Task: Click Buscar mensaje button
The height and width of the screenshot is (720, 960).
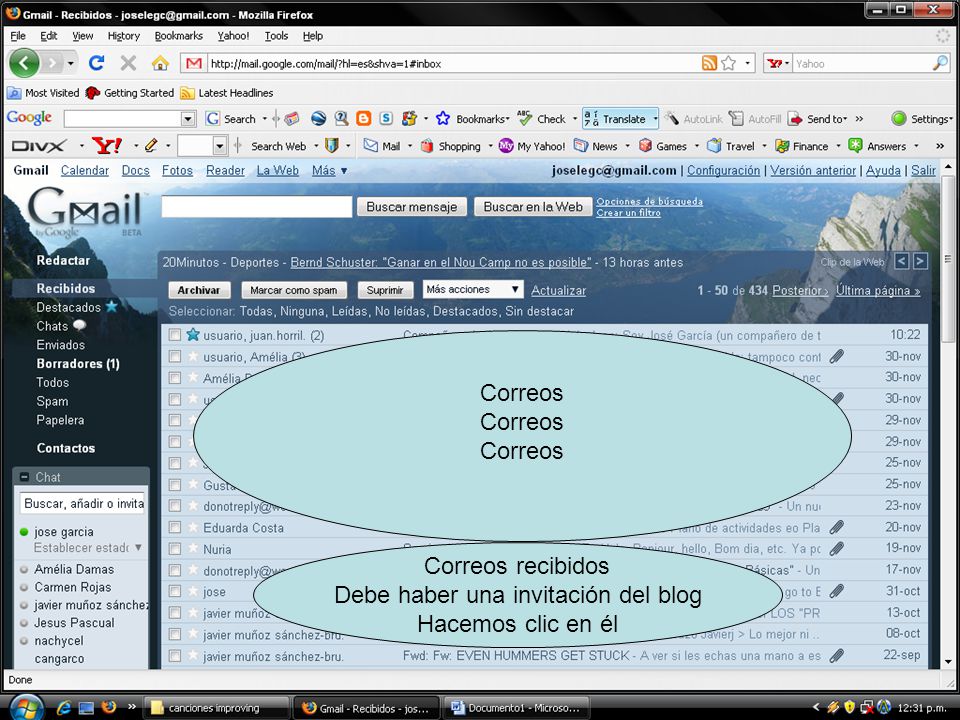Action: coord(411,206)
